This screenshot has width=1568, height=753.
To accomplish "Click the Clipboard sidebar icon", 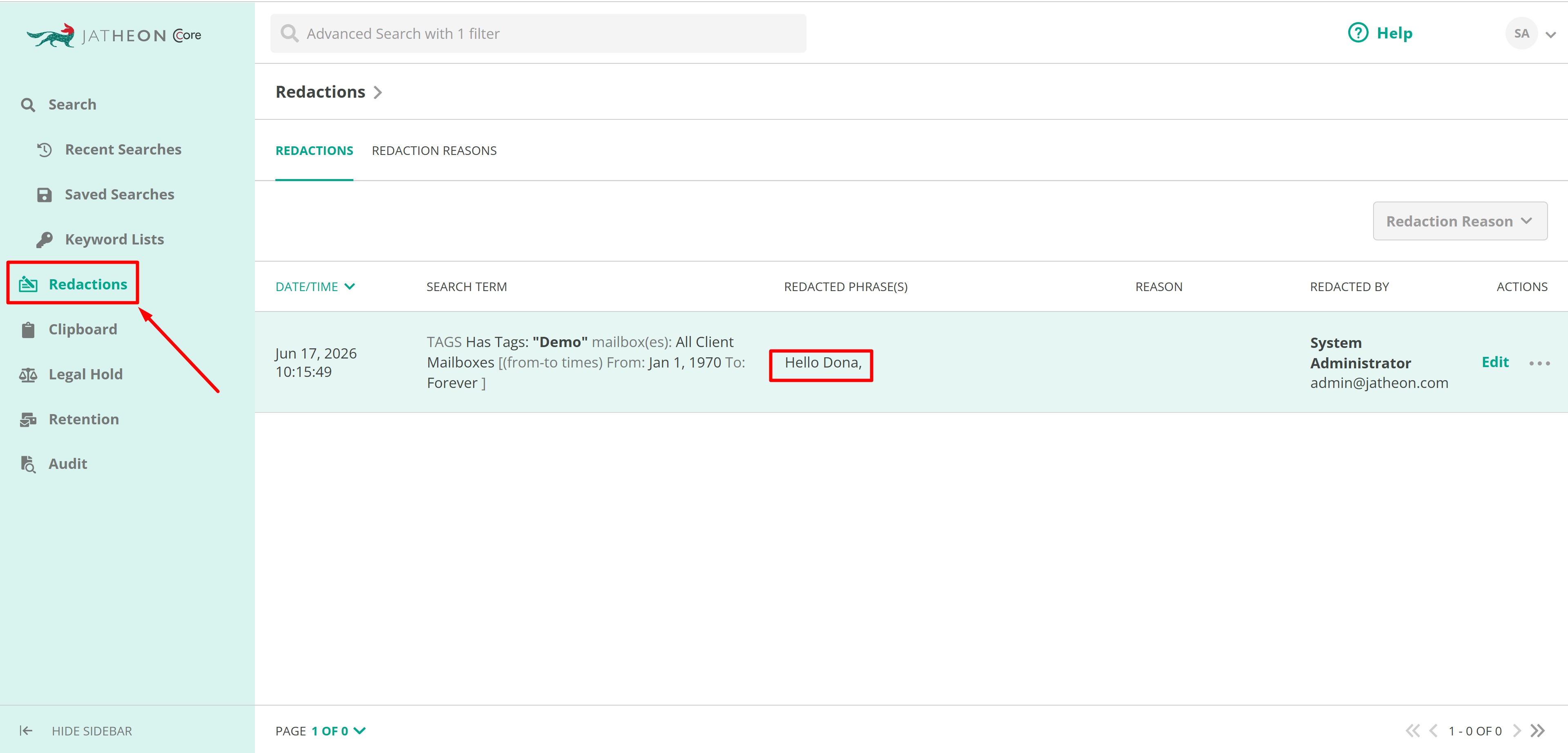I will tap(28, 329).
